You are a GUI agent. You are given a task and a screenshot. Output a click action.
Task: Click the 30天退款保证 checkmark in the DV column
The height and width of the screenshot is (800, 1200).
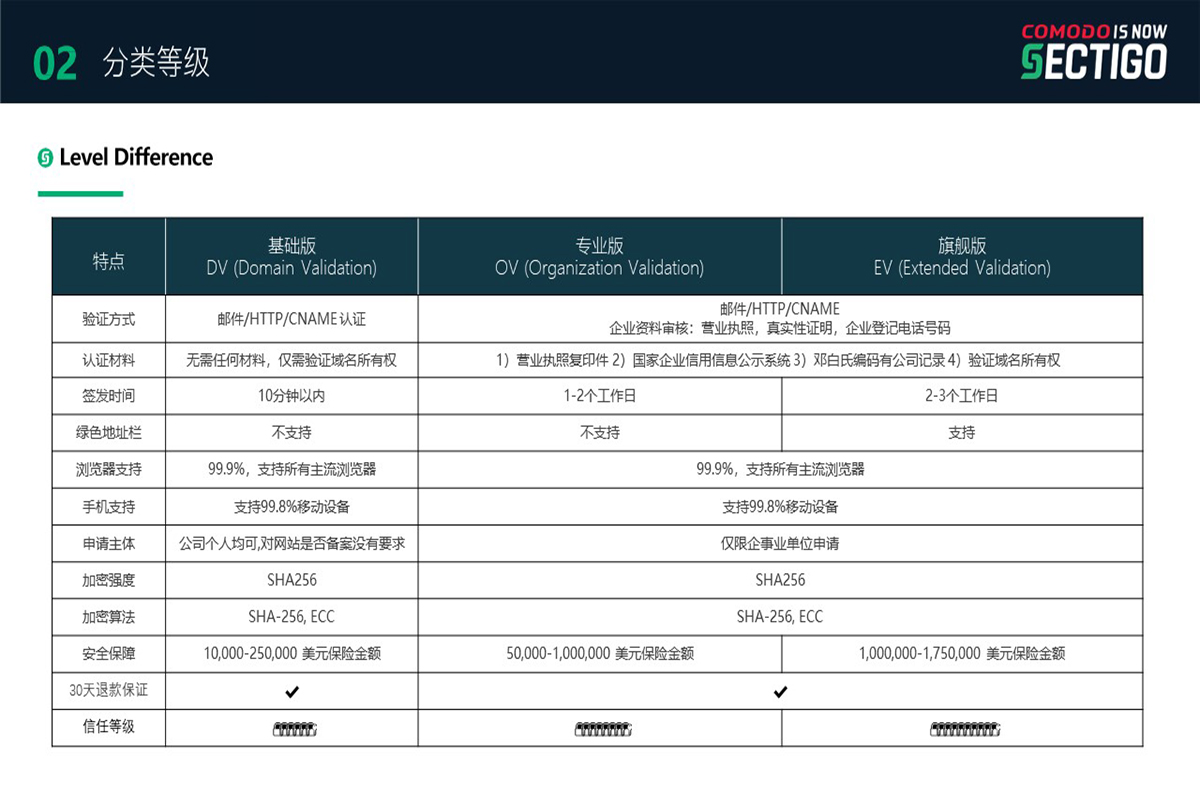(292, 691)
